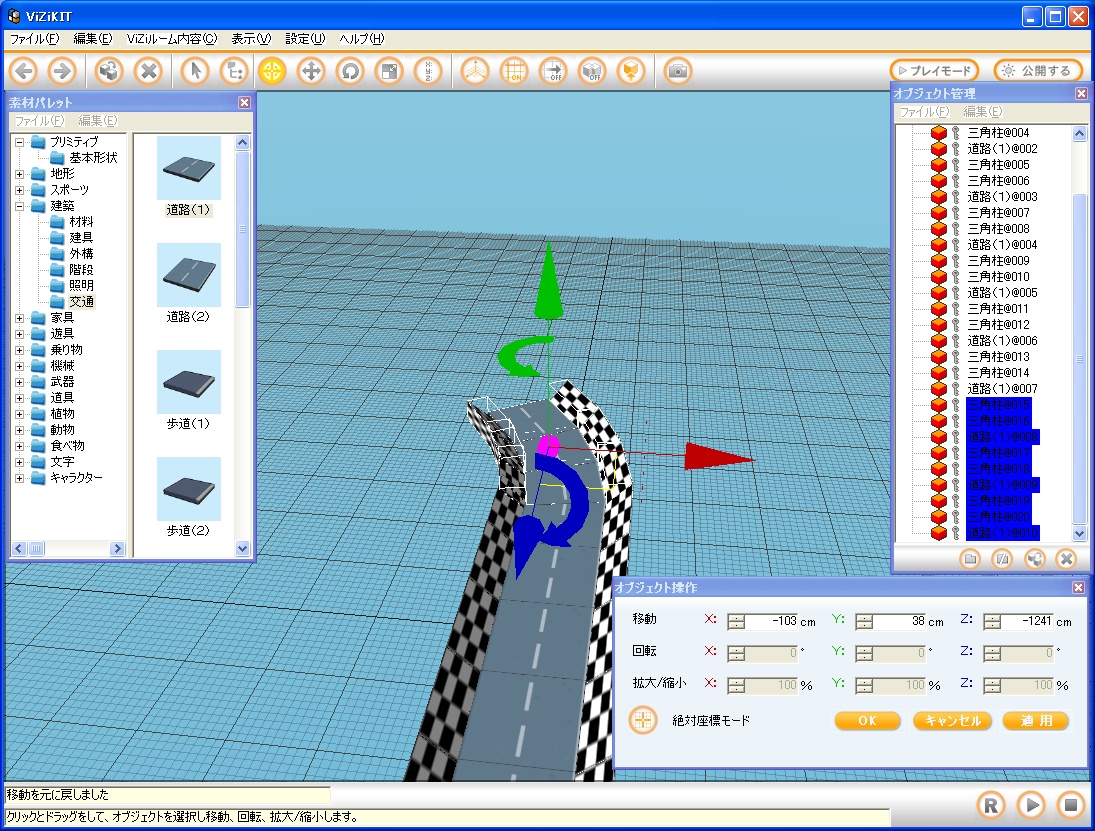Click the rename edit icon in object manager
This screenshot has height=831, width=1095.
tap(1002, 559)
